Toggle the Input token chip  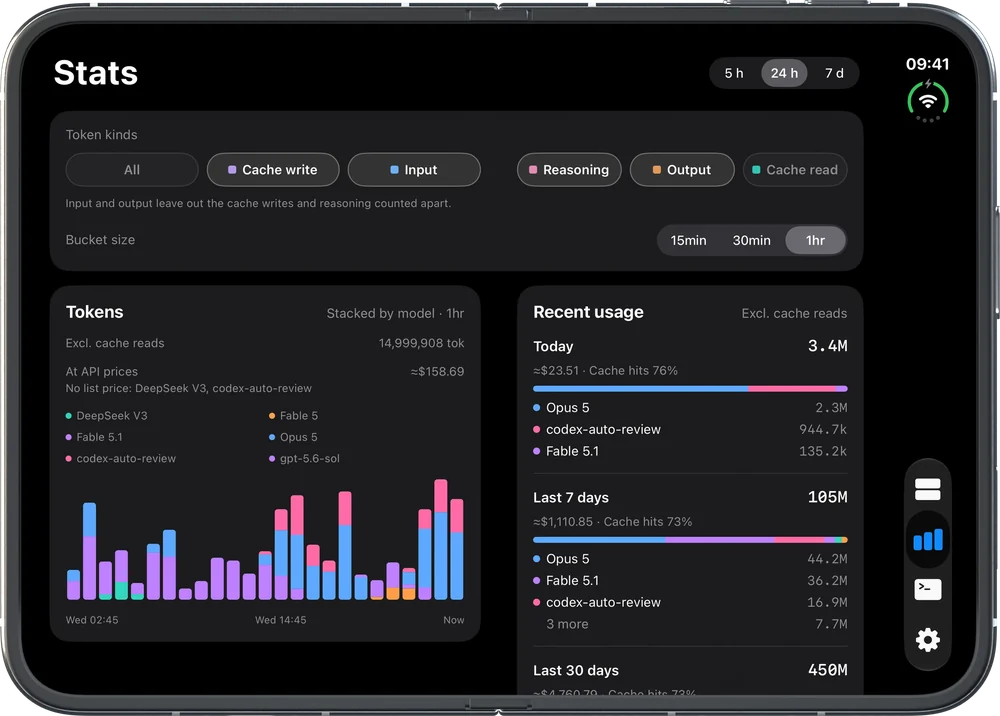click(414, 170)
